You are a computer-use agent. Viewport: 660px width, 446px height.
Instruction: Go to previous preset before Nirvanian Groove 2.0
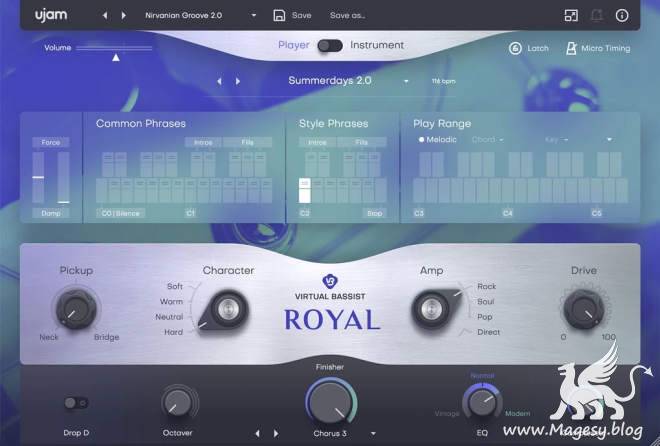[x=105, y=16]
